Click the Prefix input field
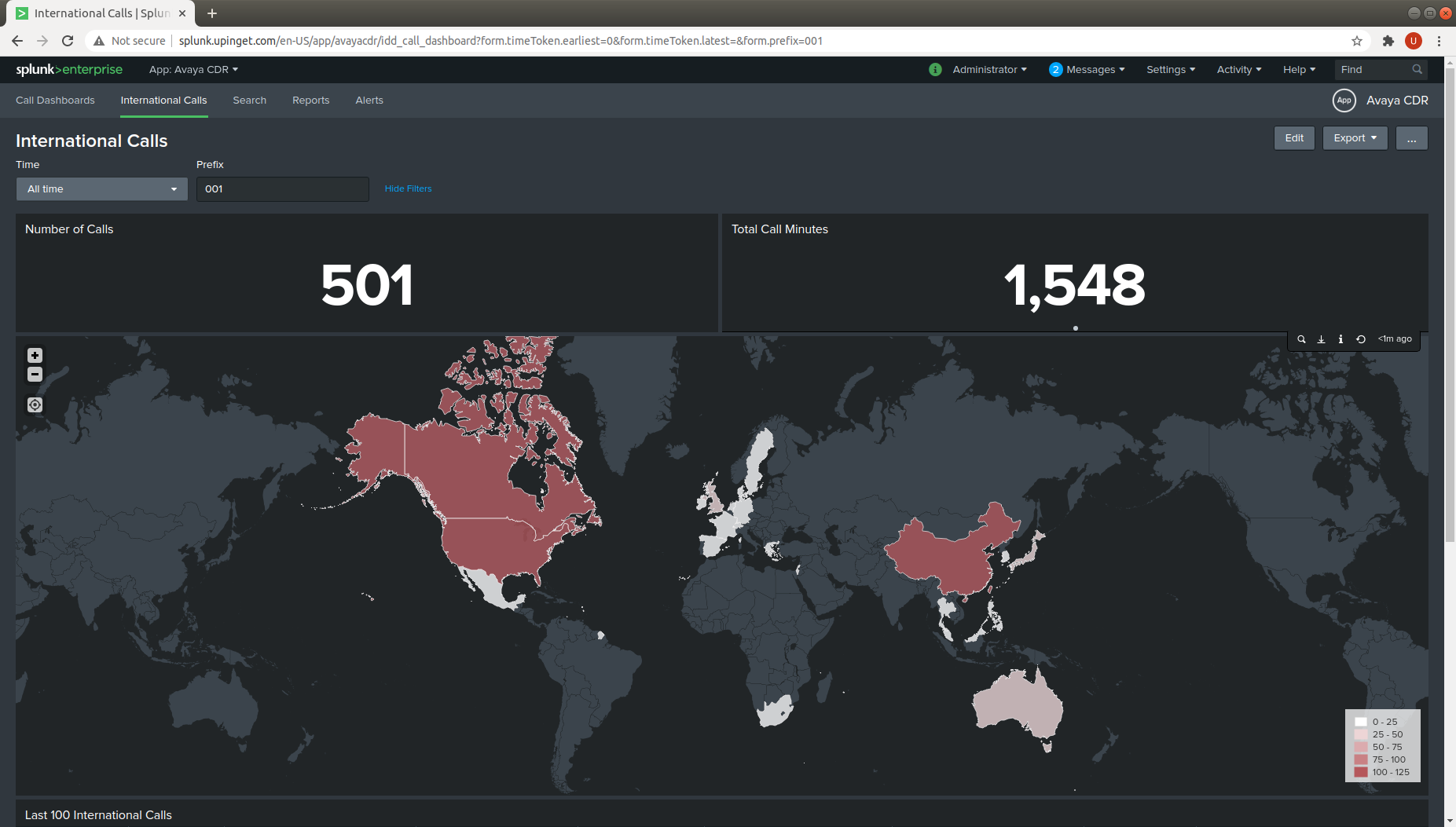 click(x=282, y=189)
